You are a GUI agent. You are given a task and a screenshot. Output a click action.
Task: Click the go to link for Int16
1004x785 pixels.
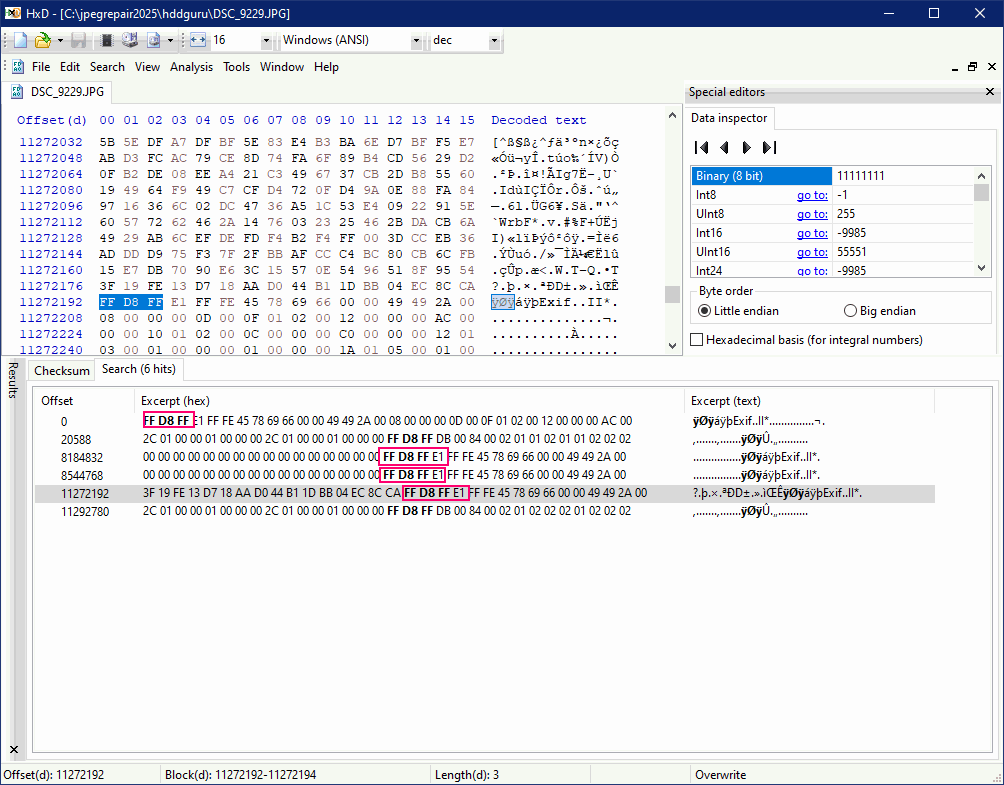812,233
